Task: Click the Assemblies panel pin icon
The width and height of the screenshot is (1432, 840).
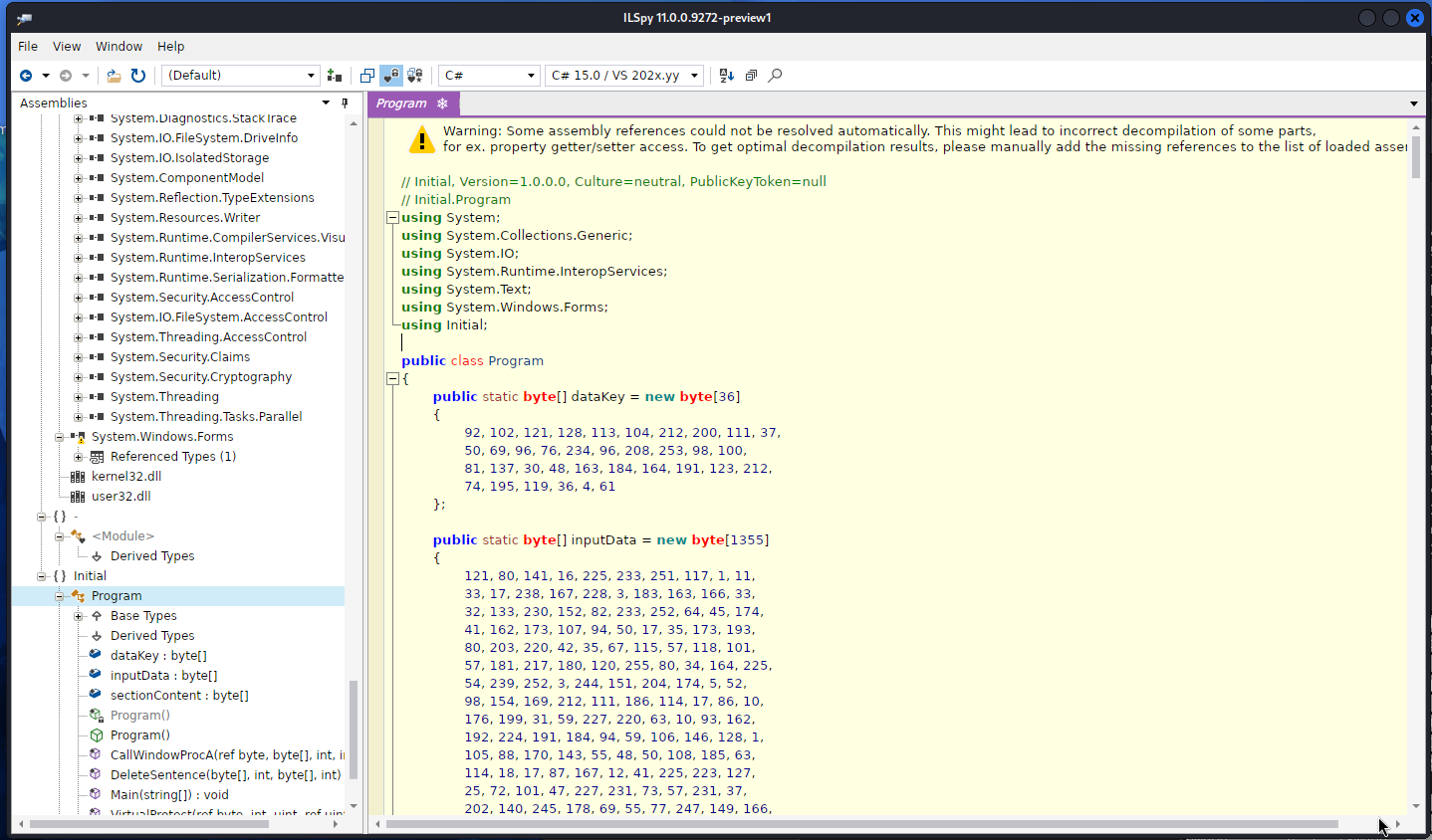Action: (x=345, y=103)
